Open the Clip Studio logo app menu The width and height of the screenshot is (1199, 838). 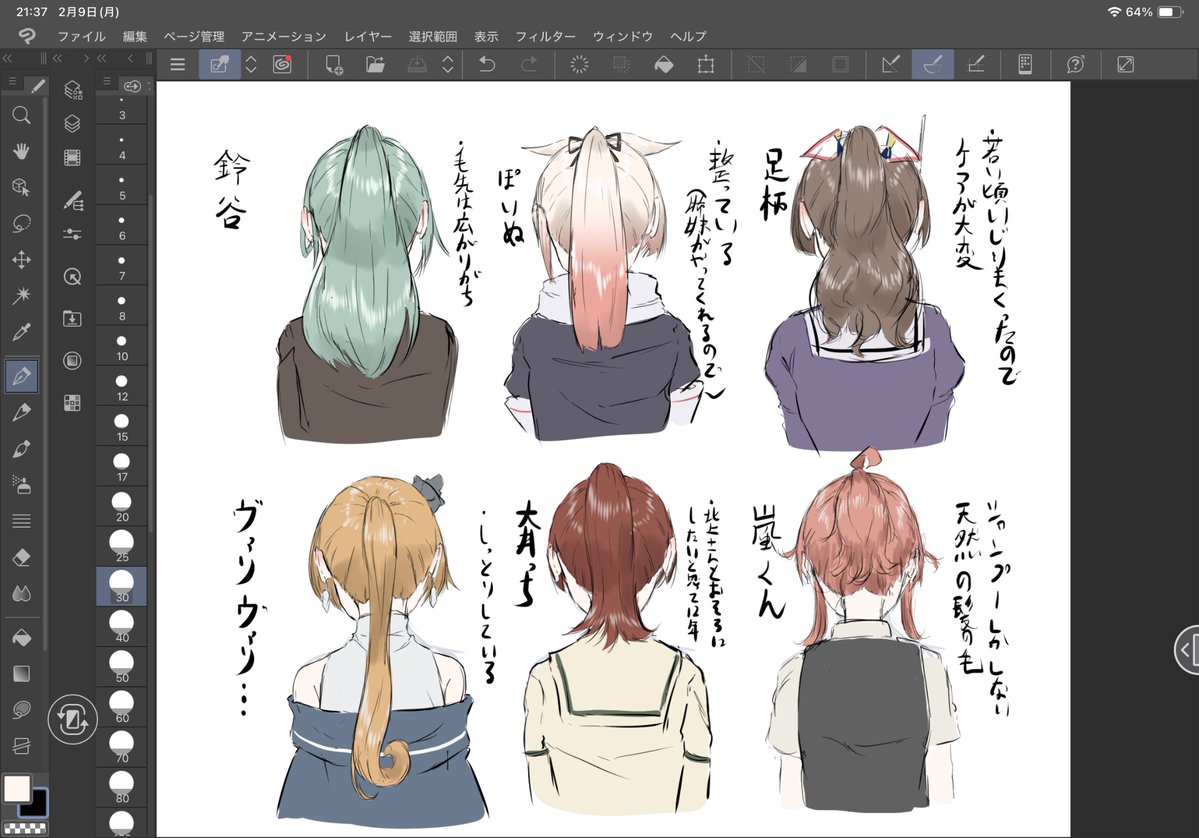[27, 36]
